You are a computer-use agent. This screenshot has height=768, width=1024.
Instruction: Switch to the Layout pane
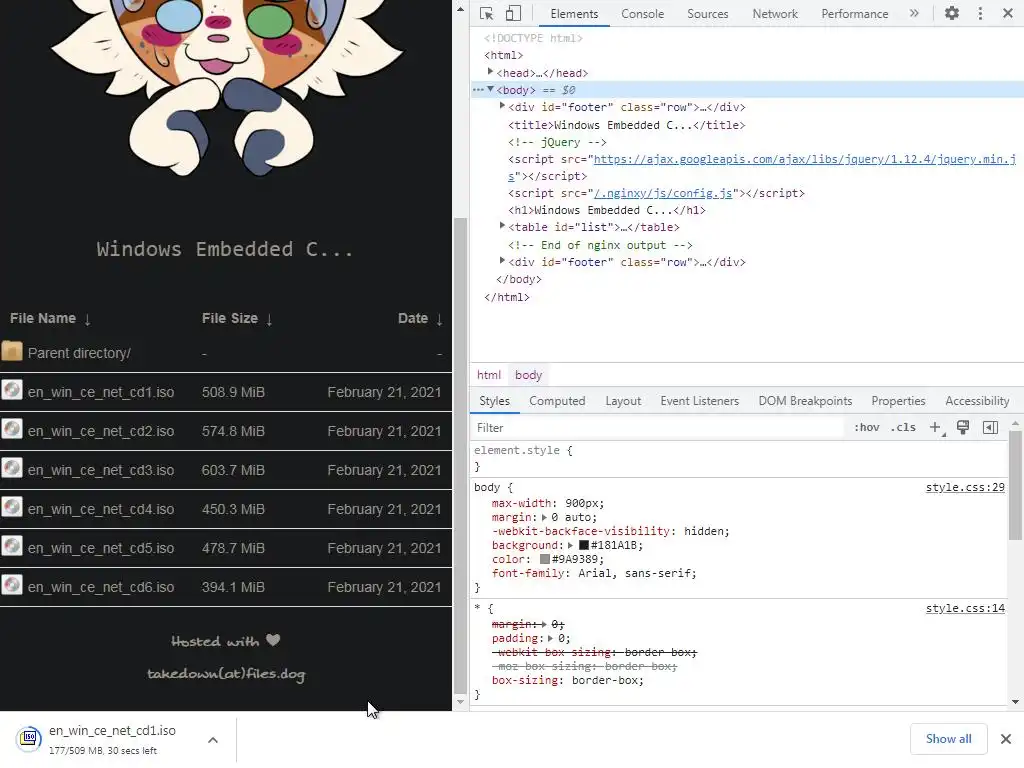(x=623, y=401)
